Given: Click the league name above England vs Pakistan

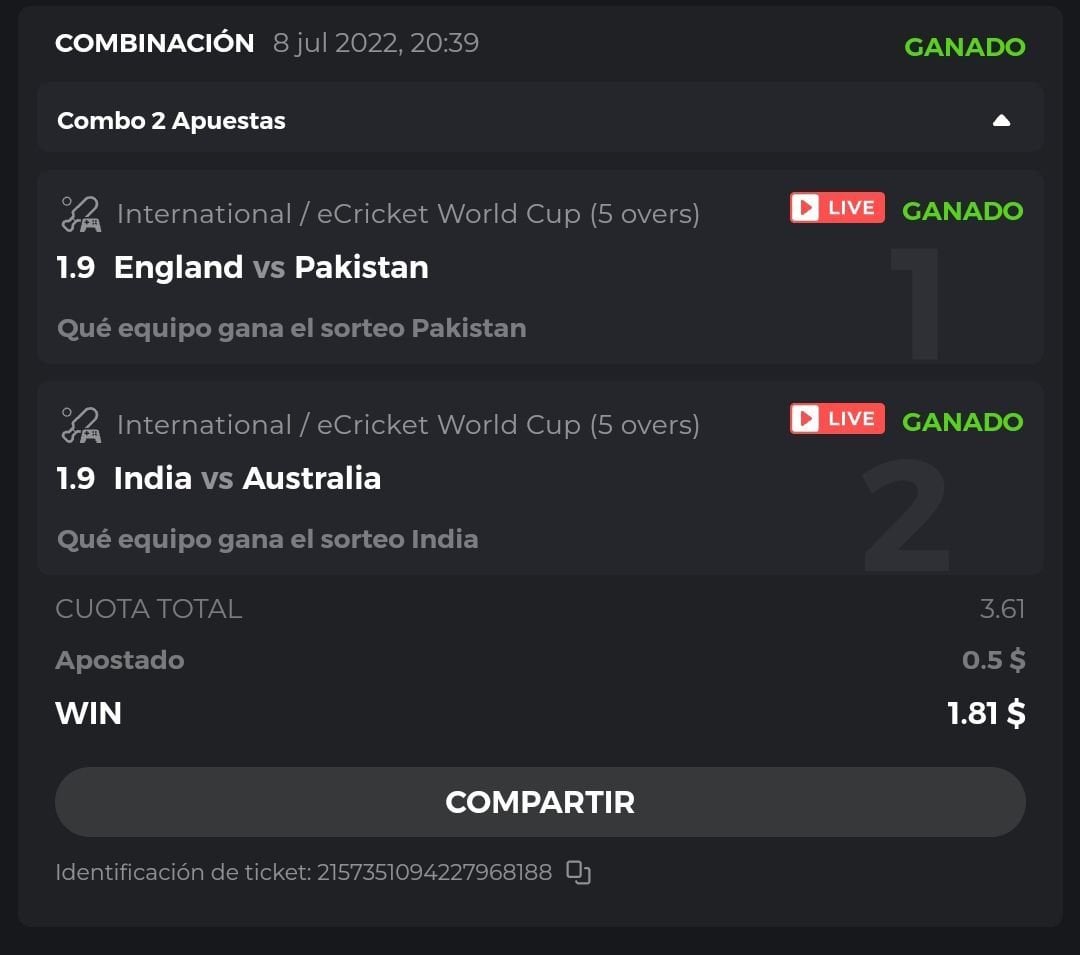Looking at the screenshot, I should coord(408,214).
